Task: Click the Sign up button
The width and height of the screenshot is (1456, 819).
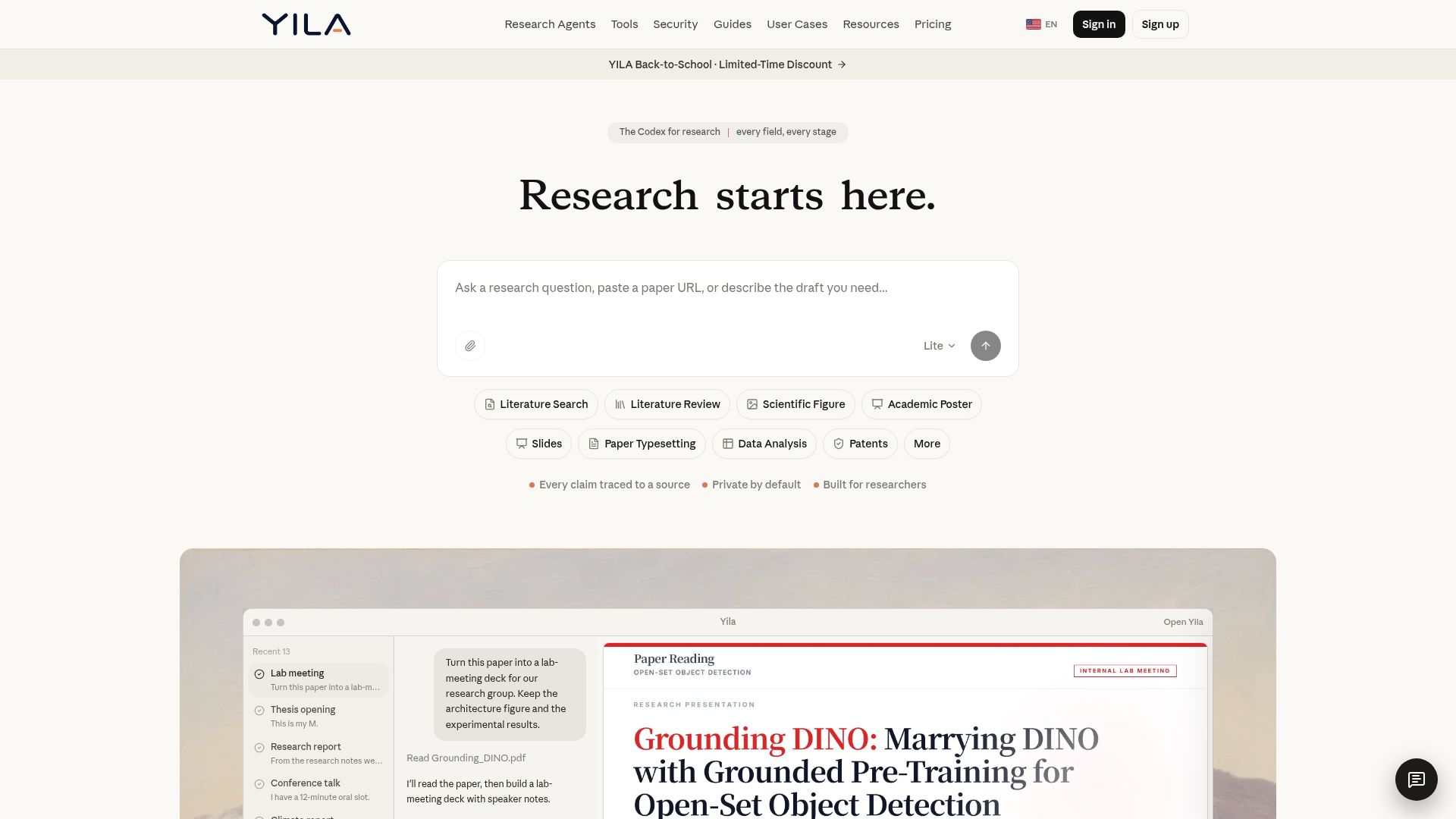Action: [x=1160, y=24]
